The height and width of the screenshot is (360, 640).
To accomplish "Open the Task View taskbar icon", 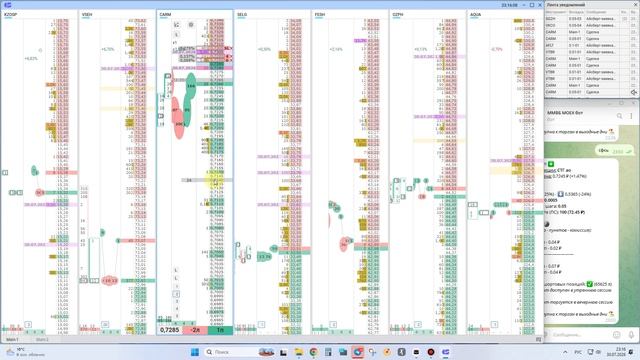I will 283,352.
